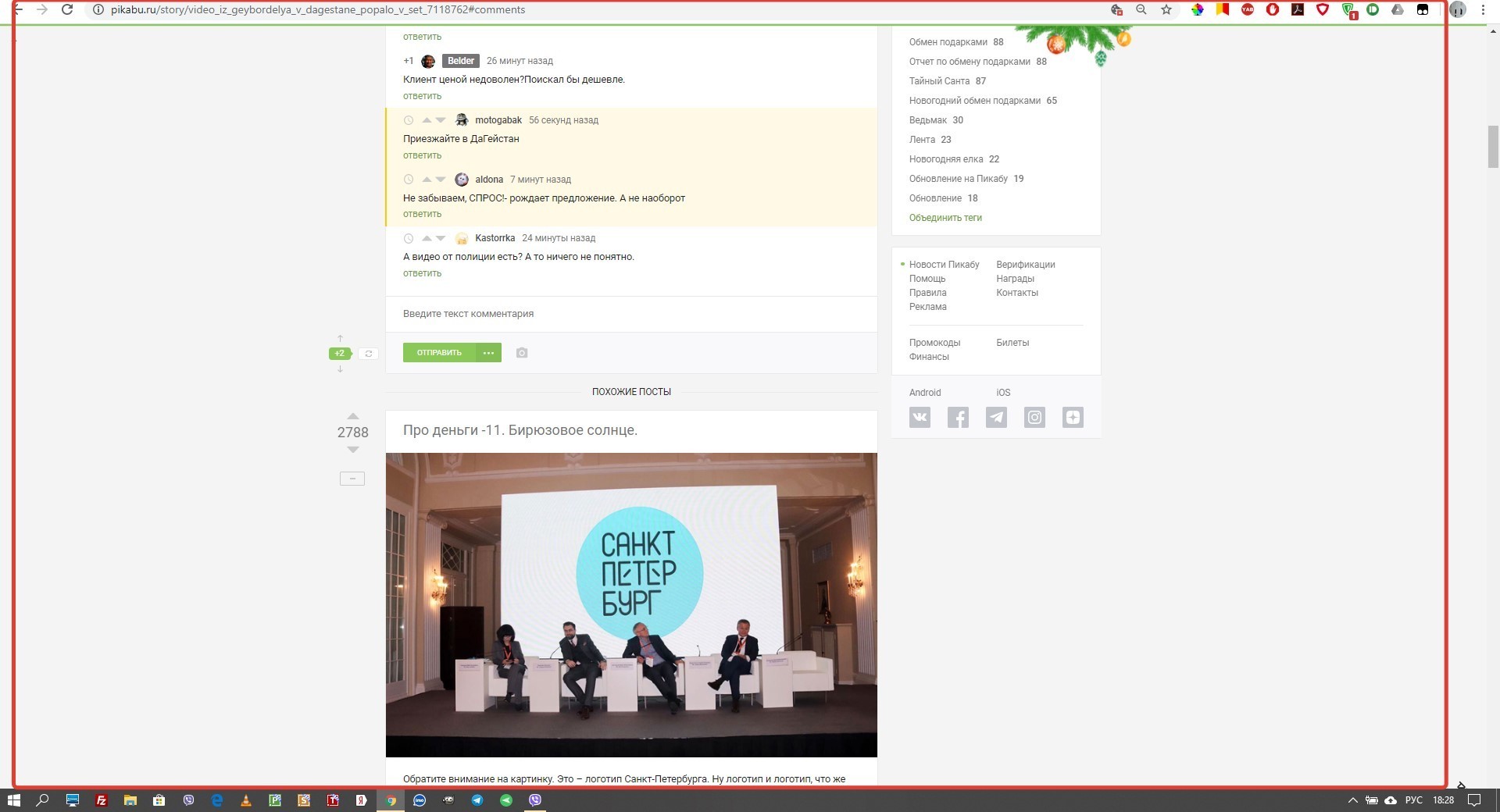The width and height of the screenshot is (1500, 812).
Task: Upvote Kastorrka's comment
Action: click(427, 238)
